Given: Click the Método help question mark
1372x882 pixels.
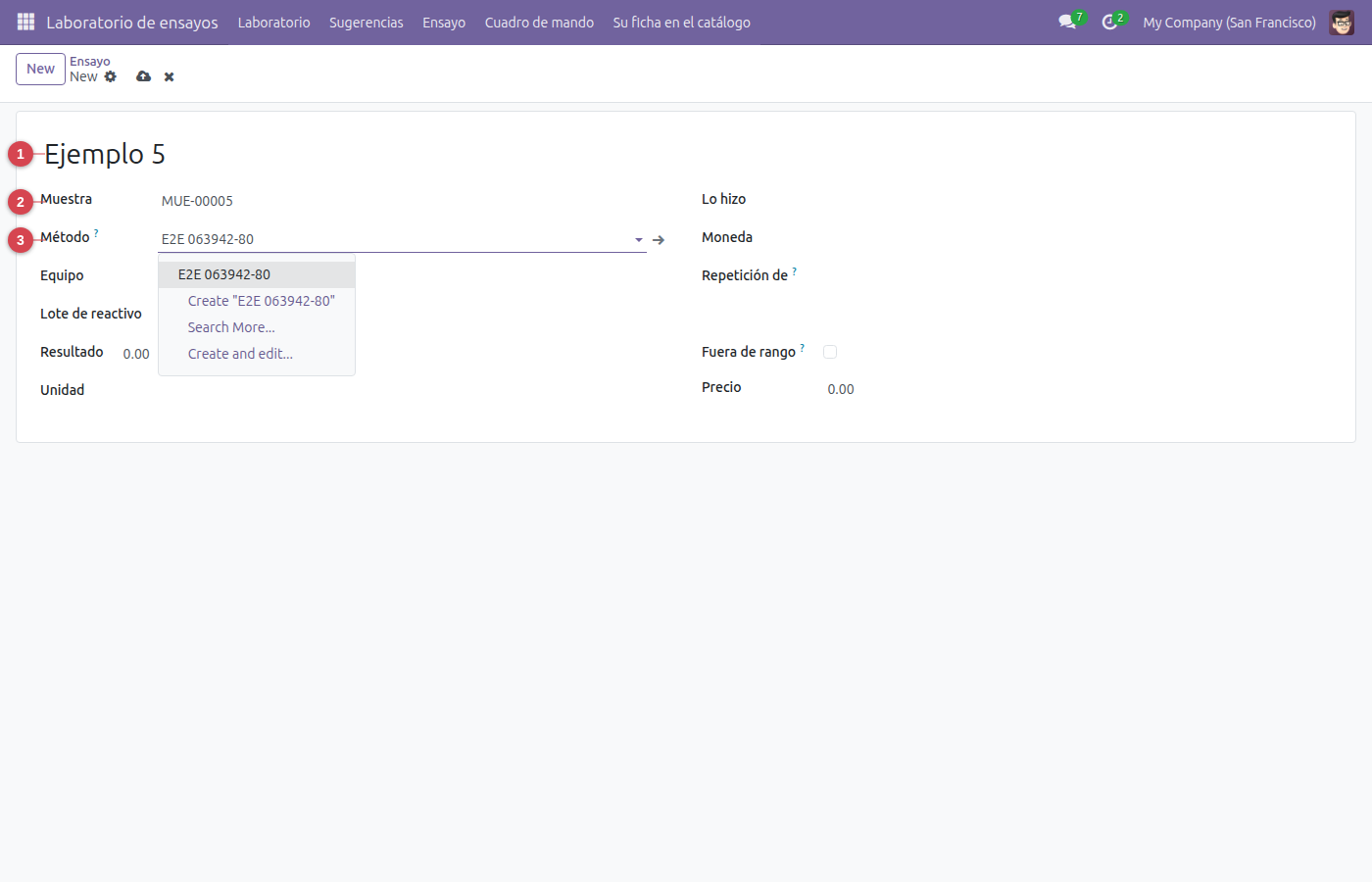Looking at the screenshot, I should (96, 233).
